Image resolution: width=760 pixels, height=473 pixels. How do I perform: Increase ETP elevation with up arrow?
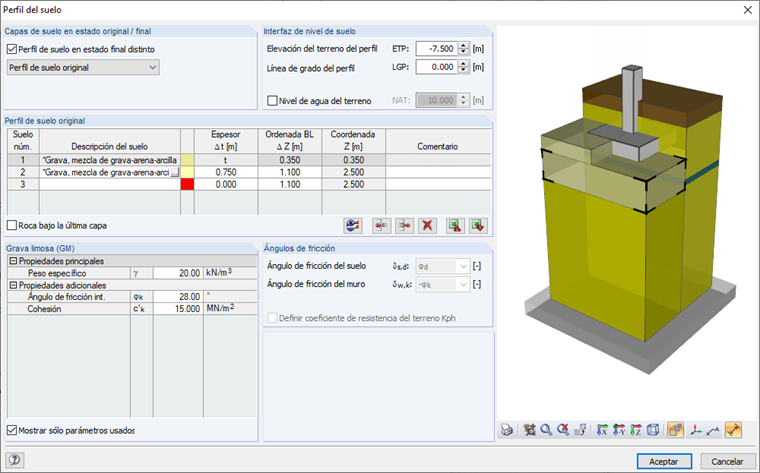click(x=464, y=46)
